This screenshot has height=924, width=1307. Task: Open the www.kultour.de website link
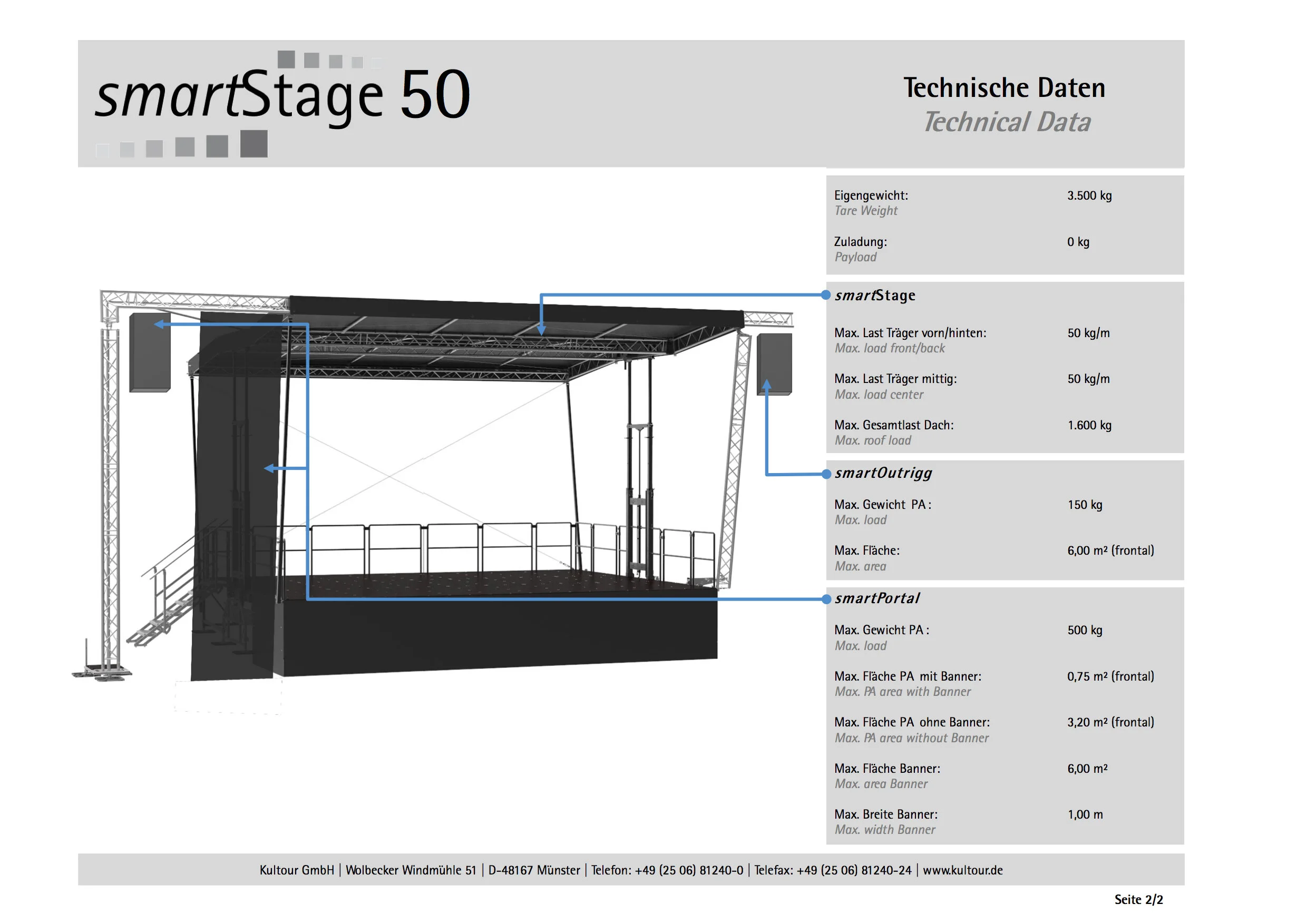tap(963, 870)
